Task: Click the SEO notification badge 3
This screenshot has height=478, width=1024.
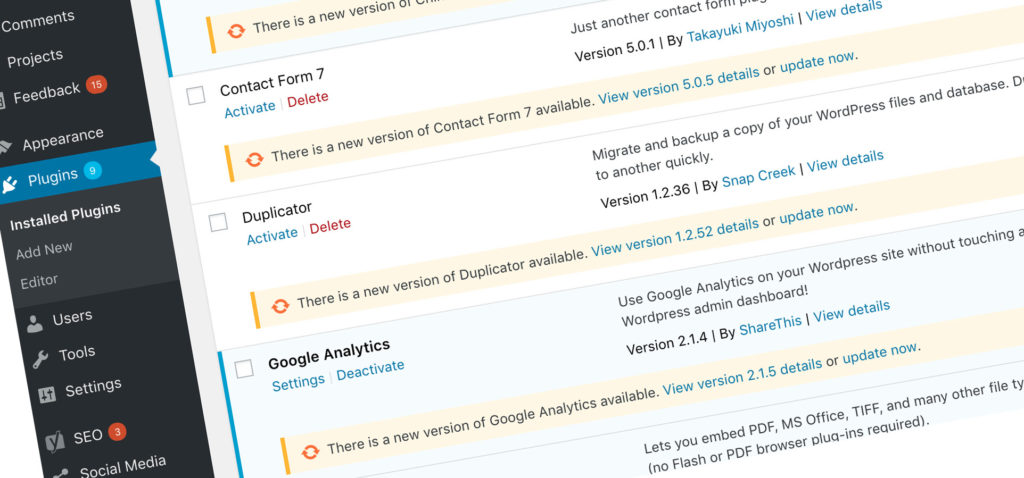Action: point(117,431)
